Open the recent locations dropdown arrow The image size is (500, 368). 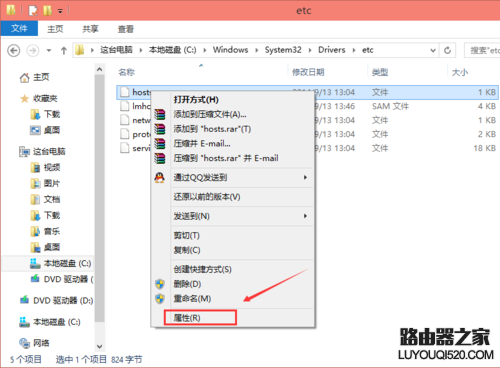tap(49, 51)
